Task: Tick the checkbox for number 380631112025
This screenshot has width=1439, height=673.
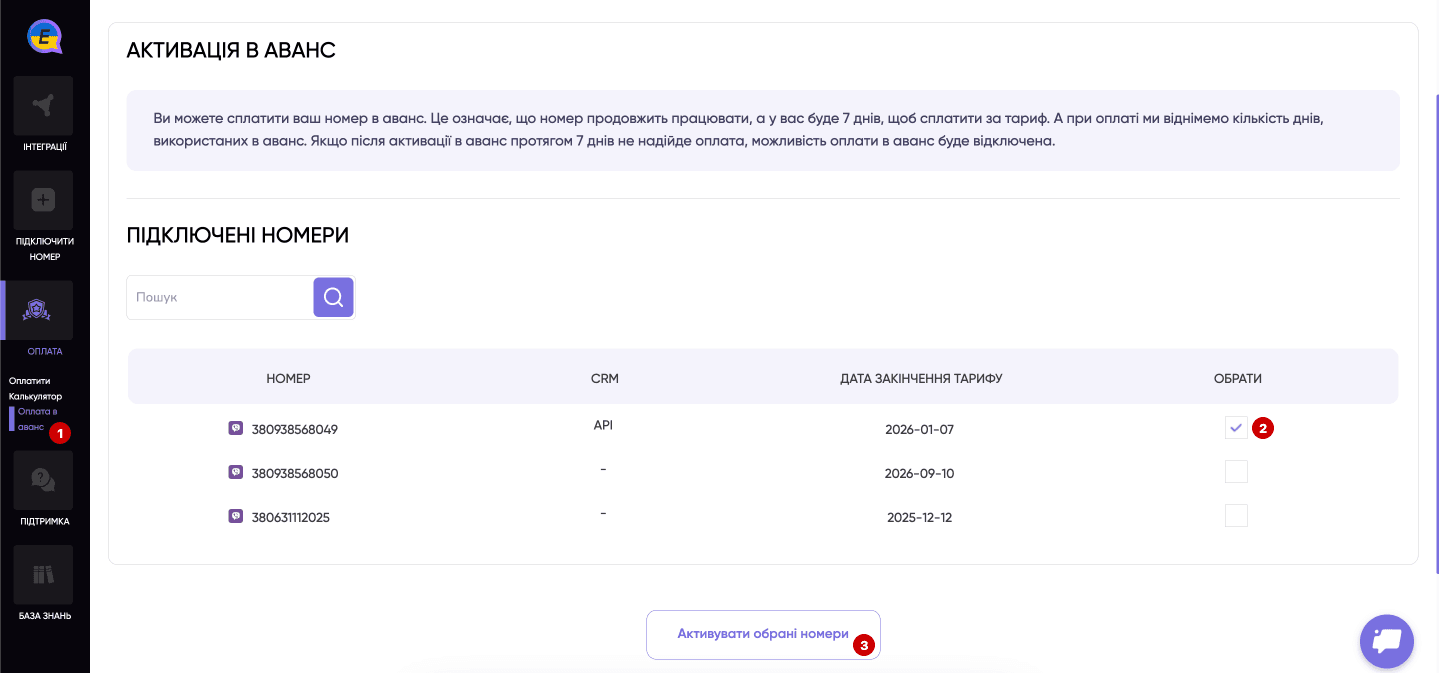Action: [x=1236, y=516]
